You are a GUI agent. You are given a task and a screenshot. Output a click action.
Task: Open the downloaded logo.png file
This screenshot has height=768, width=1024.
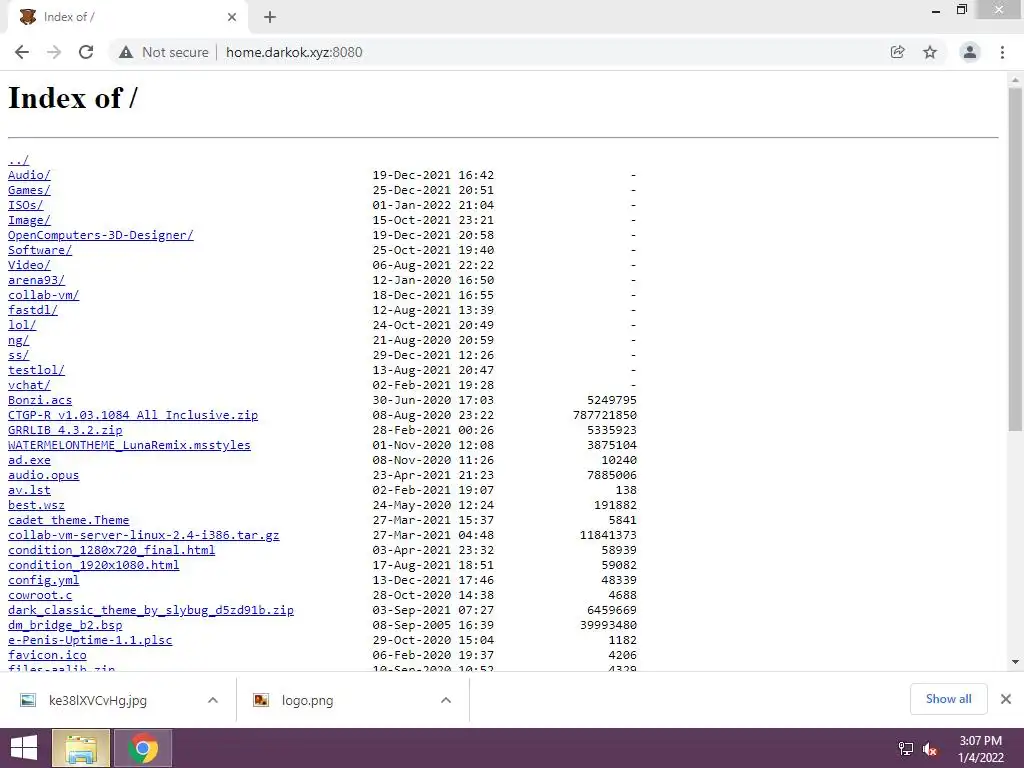[308, 700]
